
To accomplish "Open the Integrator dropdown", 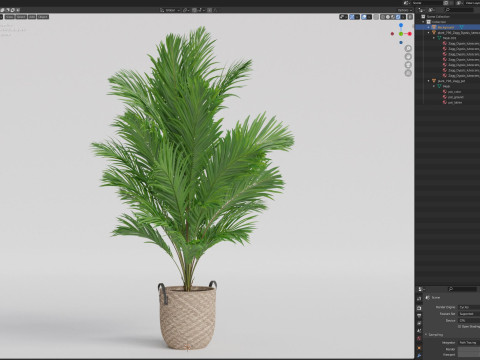I will tap(469, 343).
